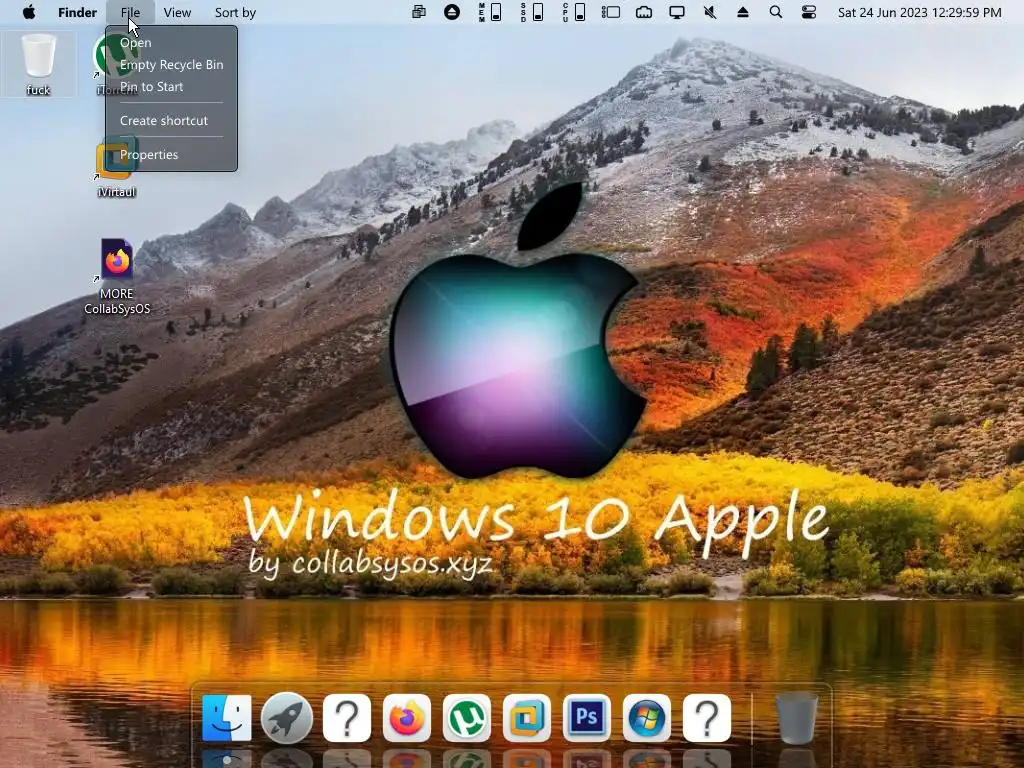
Task: Open the Control Center toggles icon
Action: coord(808,12)
